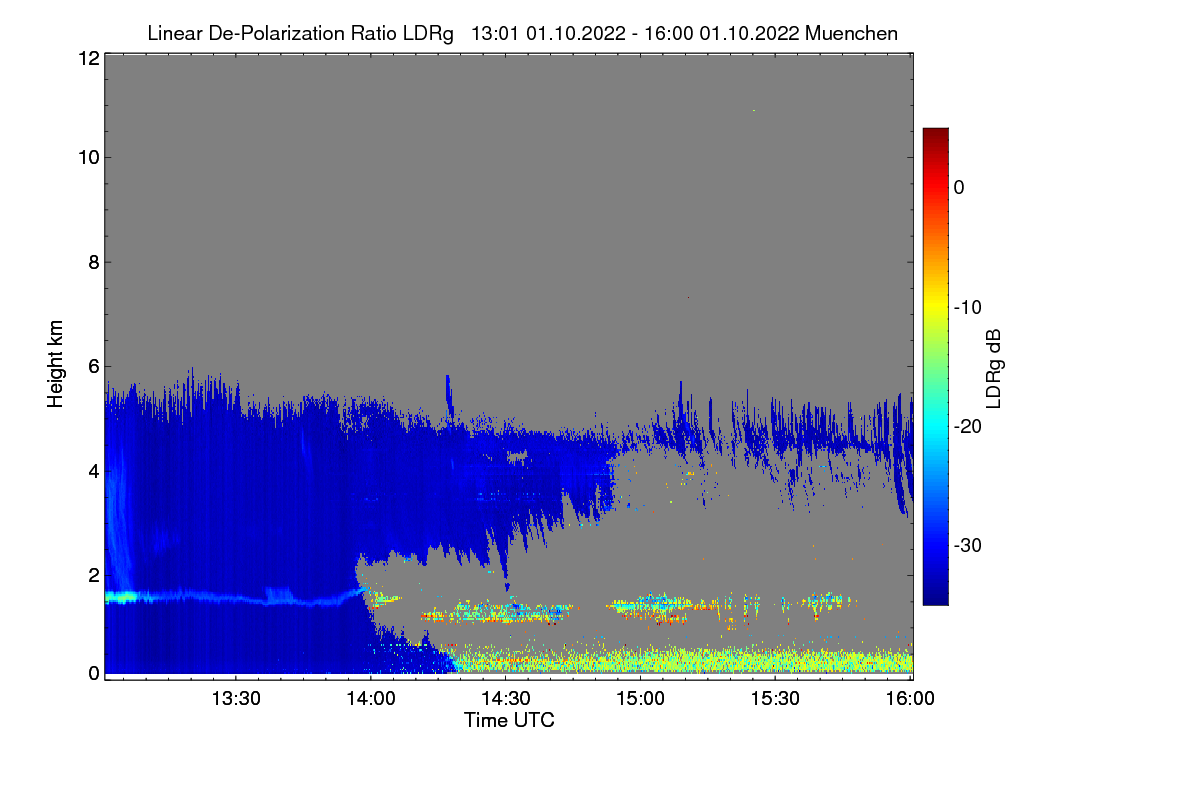Click the colorbar tick label -20

pyautogui.click(x=968, y=426)
